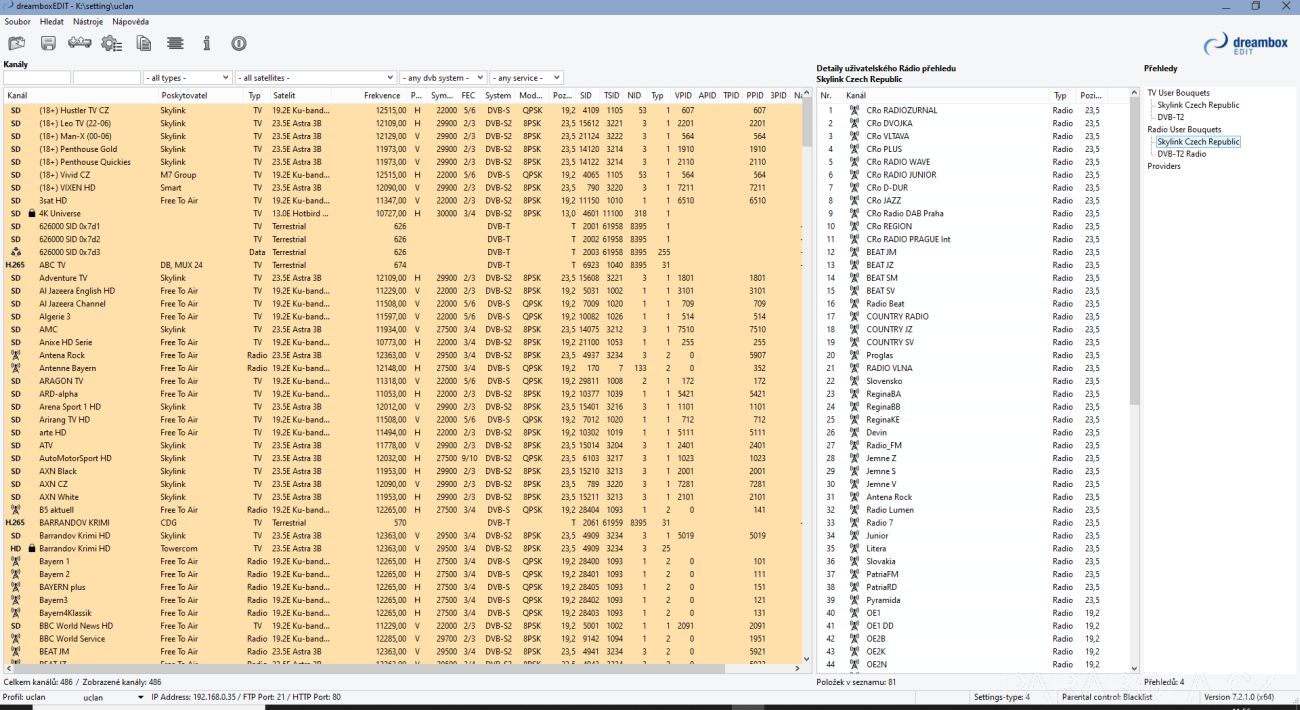Viewport: 1300px width, 710px height.
Task: Open the '- any dvb system -' dropdown
Action: click(443, 77)
